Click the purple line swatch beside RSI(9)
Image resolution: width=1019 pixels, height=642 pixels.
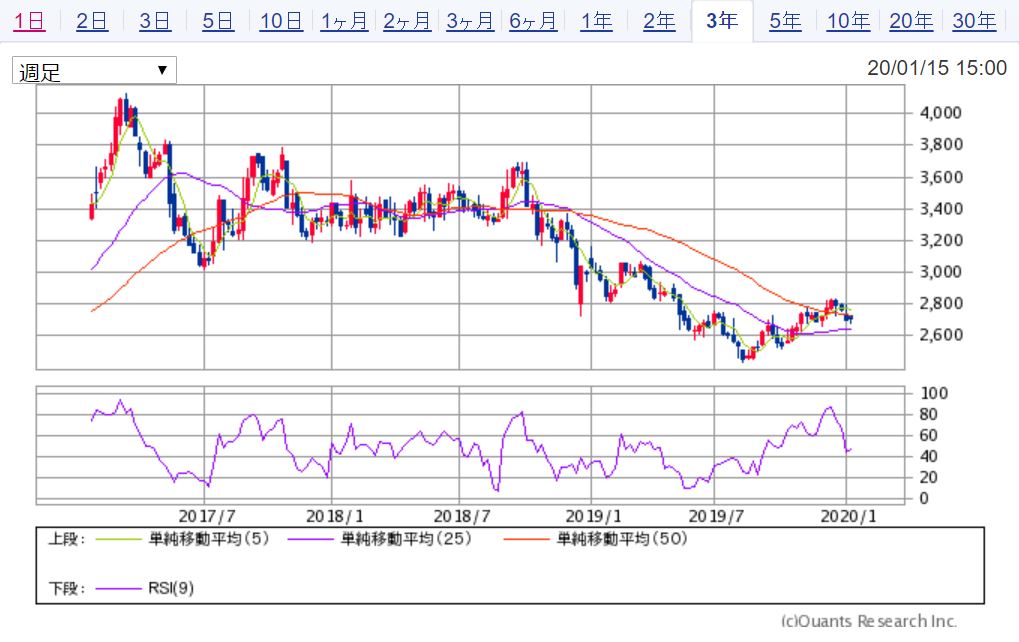tap(118, 589)
